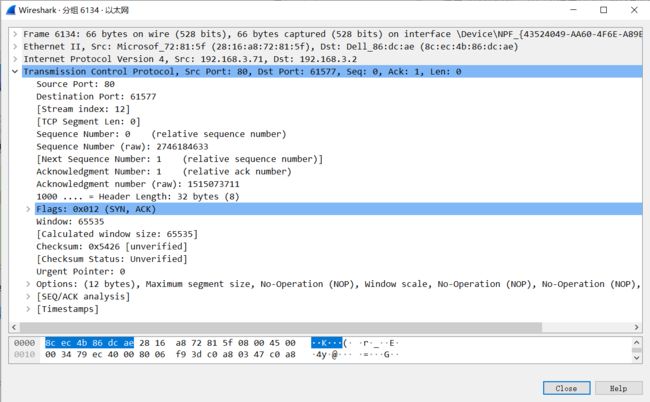Select Acknowledgment number (raw): 1515073711 row
Screen dimensions: 650x402
138,184
